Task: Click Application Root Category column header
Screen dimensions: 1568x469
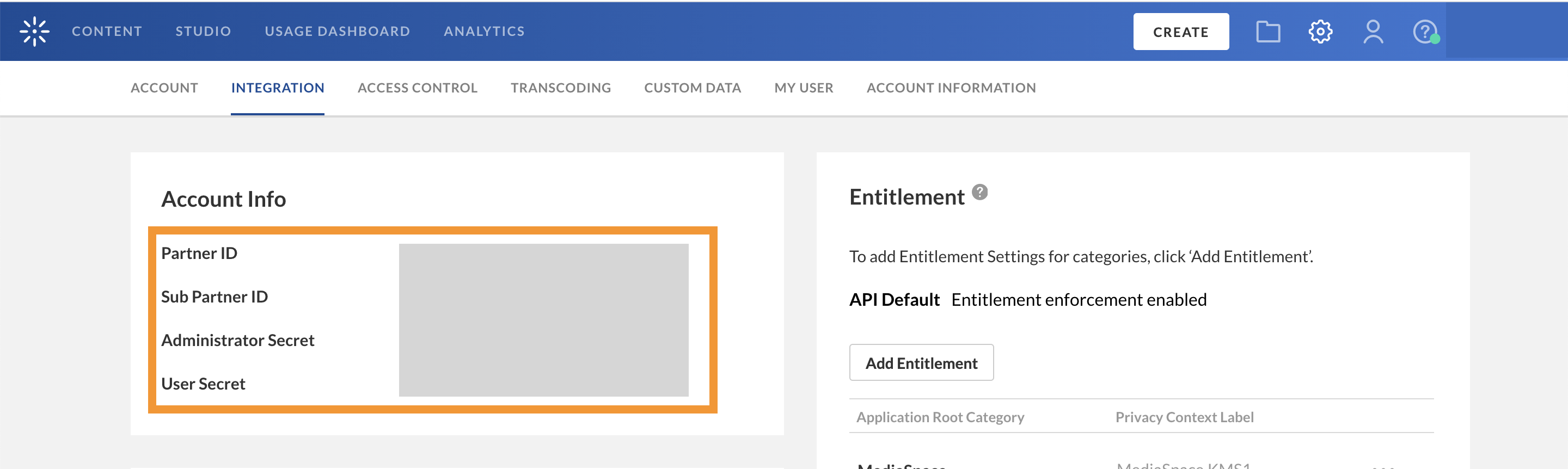Action: [x=940, y=417]
